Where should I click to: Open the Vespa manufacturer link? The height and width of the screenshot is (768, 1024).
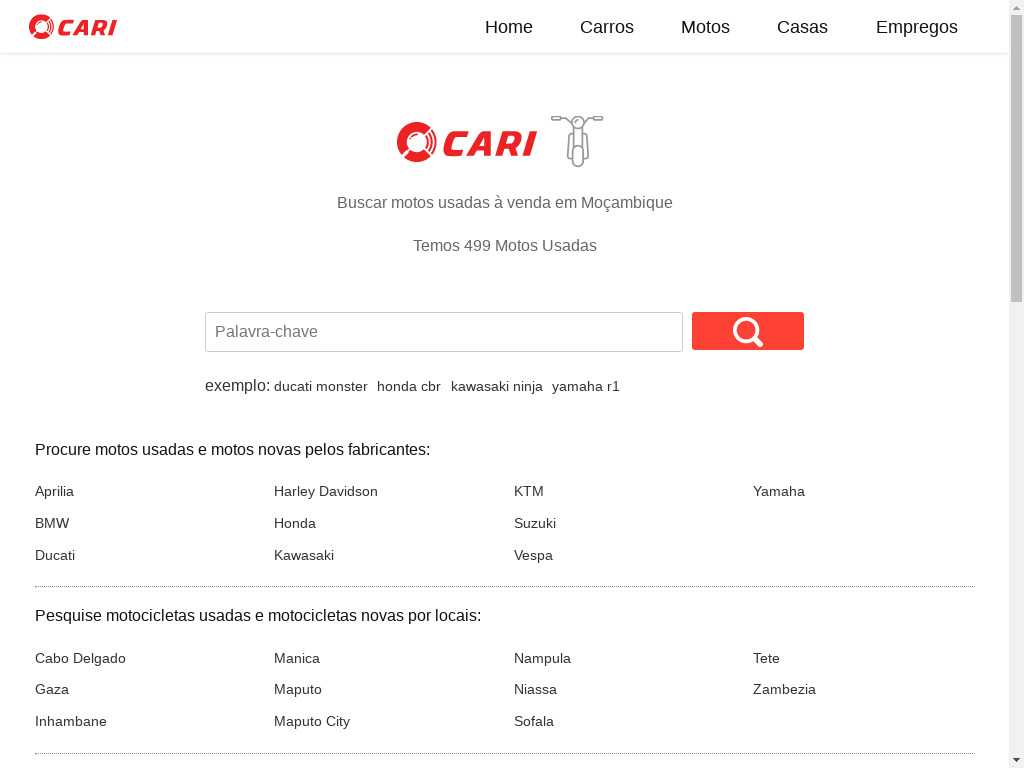pyautogui.click(x=533, y=555)
